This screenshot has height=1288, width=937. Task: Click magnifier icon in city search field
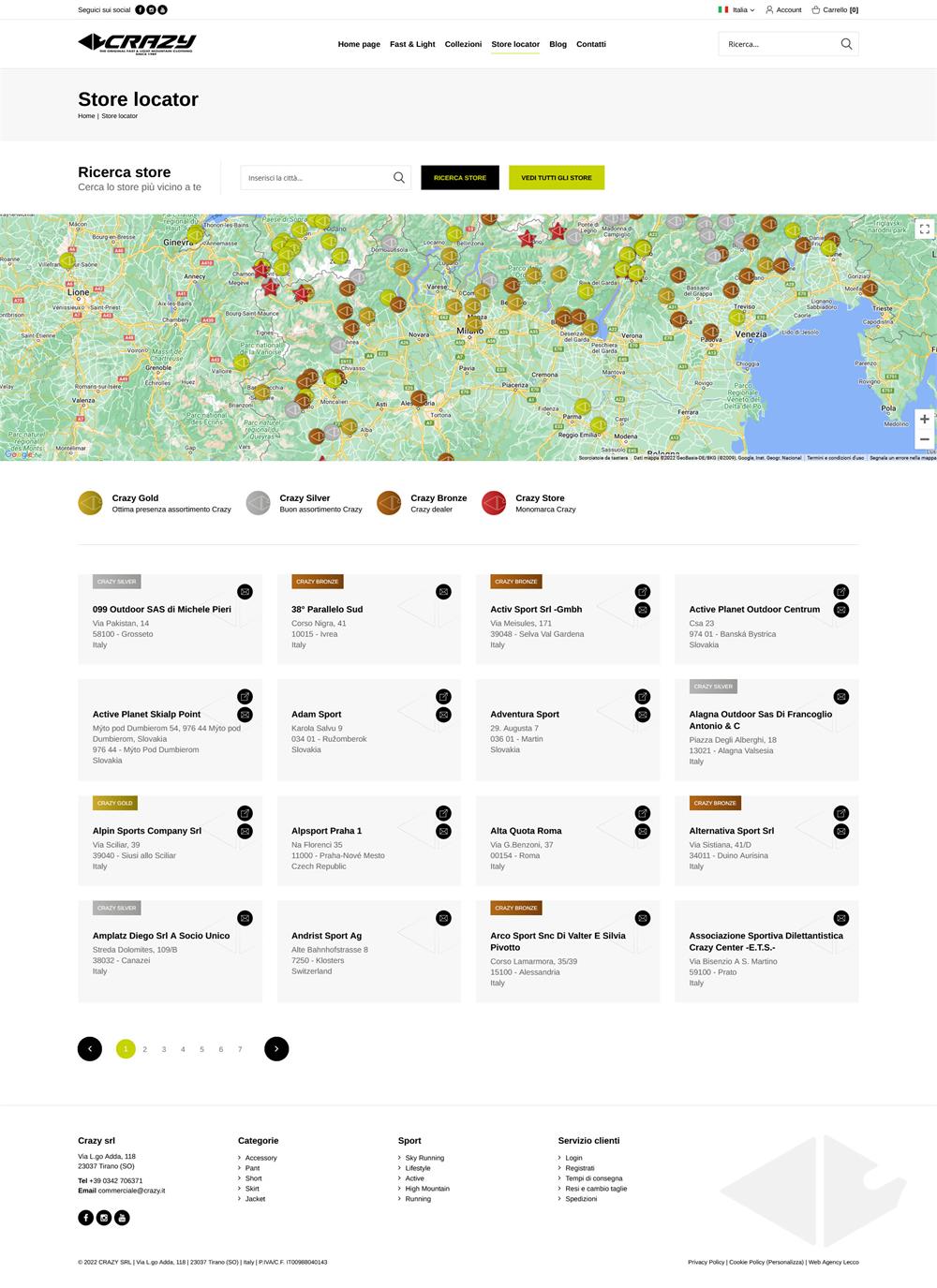[x=399, y=177]
